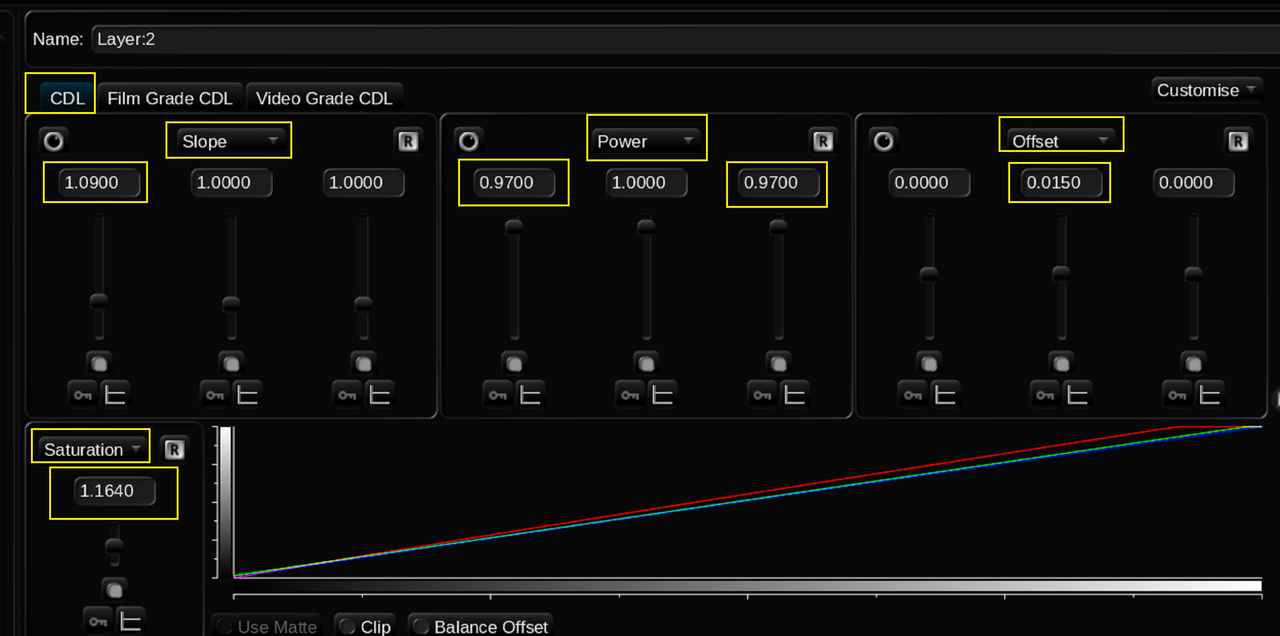
Task: Reset the Power group with R button
Action: 822,141
